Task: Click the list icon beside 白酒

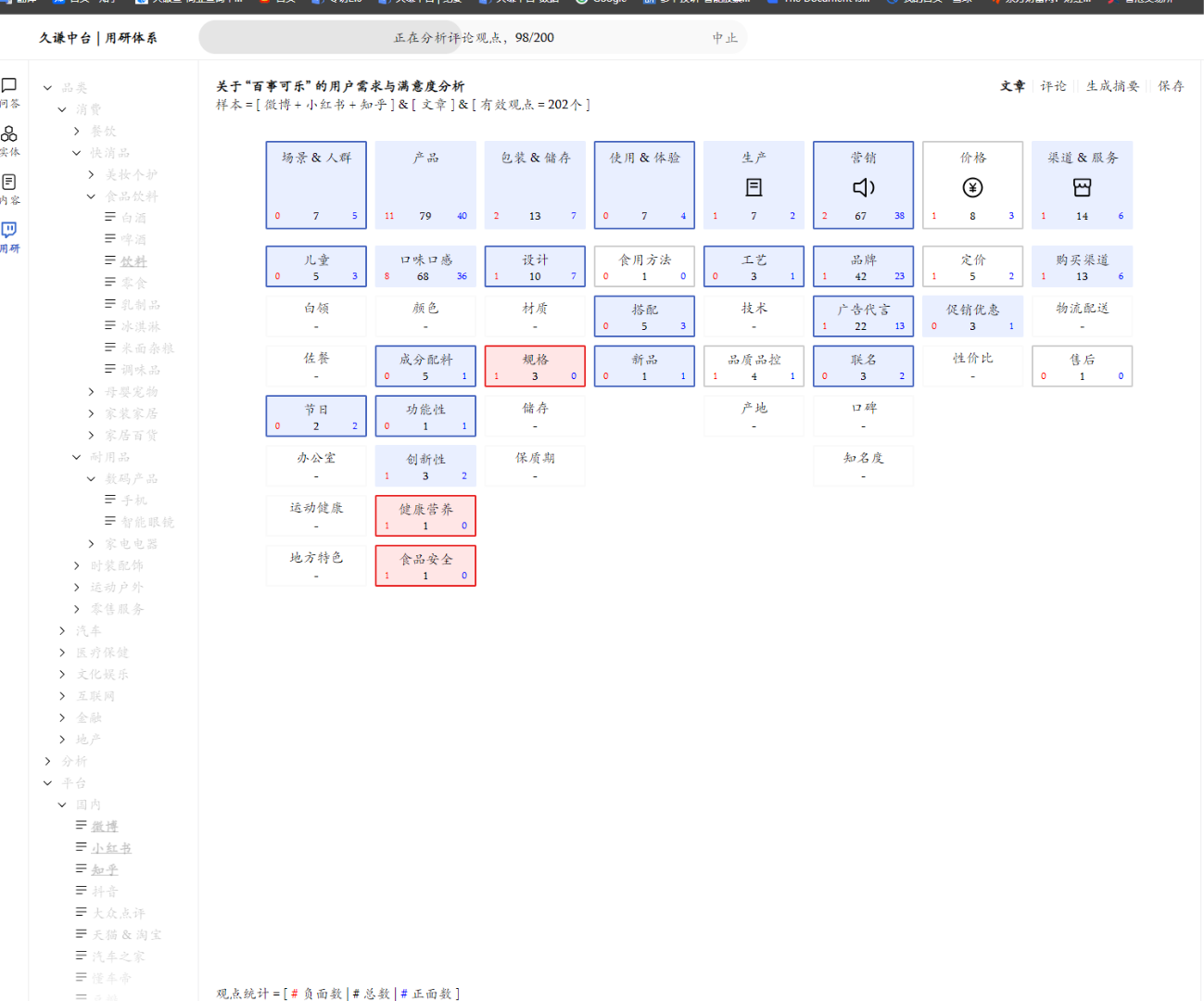Action: [x=110, y=217]
